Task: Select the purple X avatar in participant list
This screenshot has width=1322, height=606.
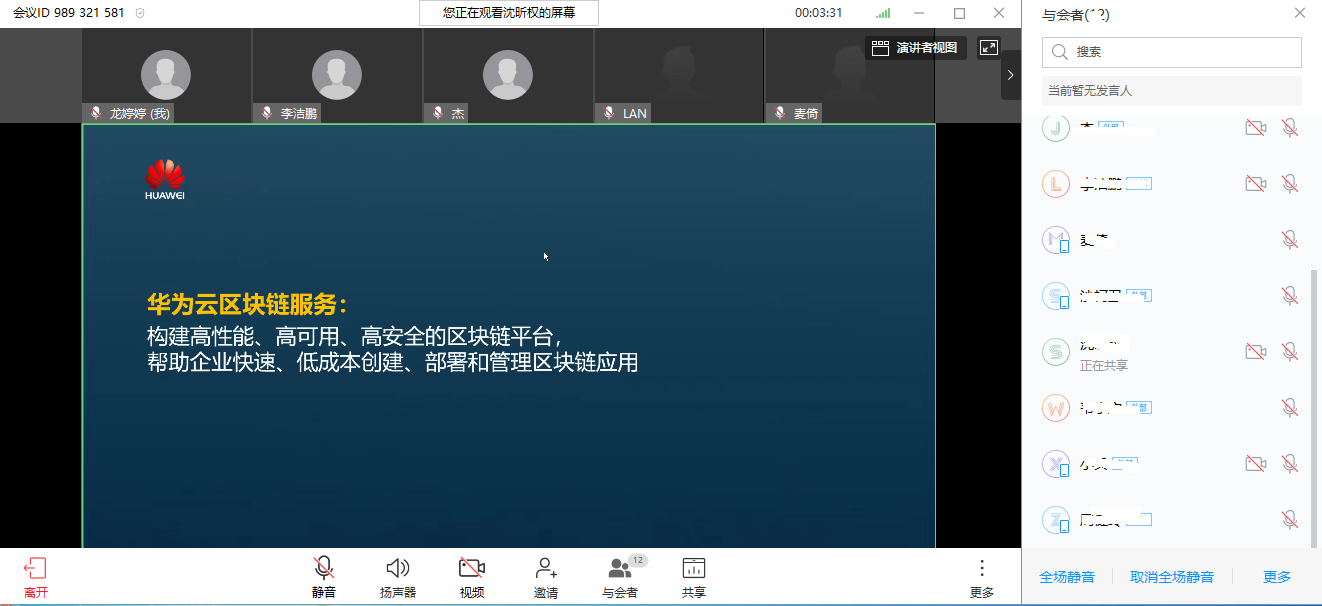Action: tap(1056, 464)
